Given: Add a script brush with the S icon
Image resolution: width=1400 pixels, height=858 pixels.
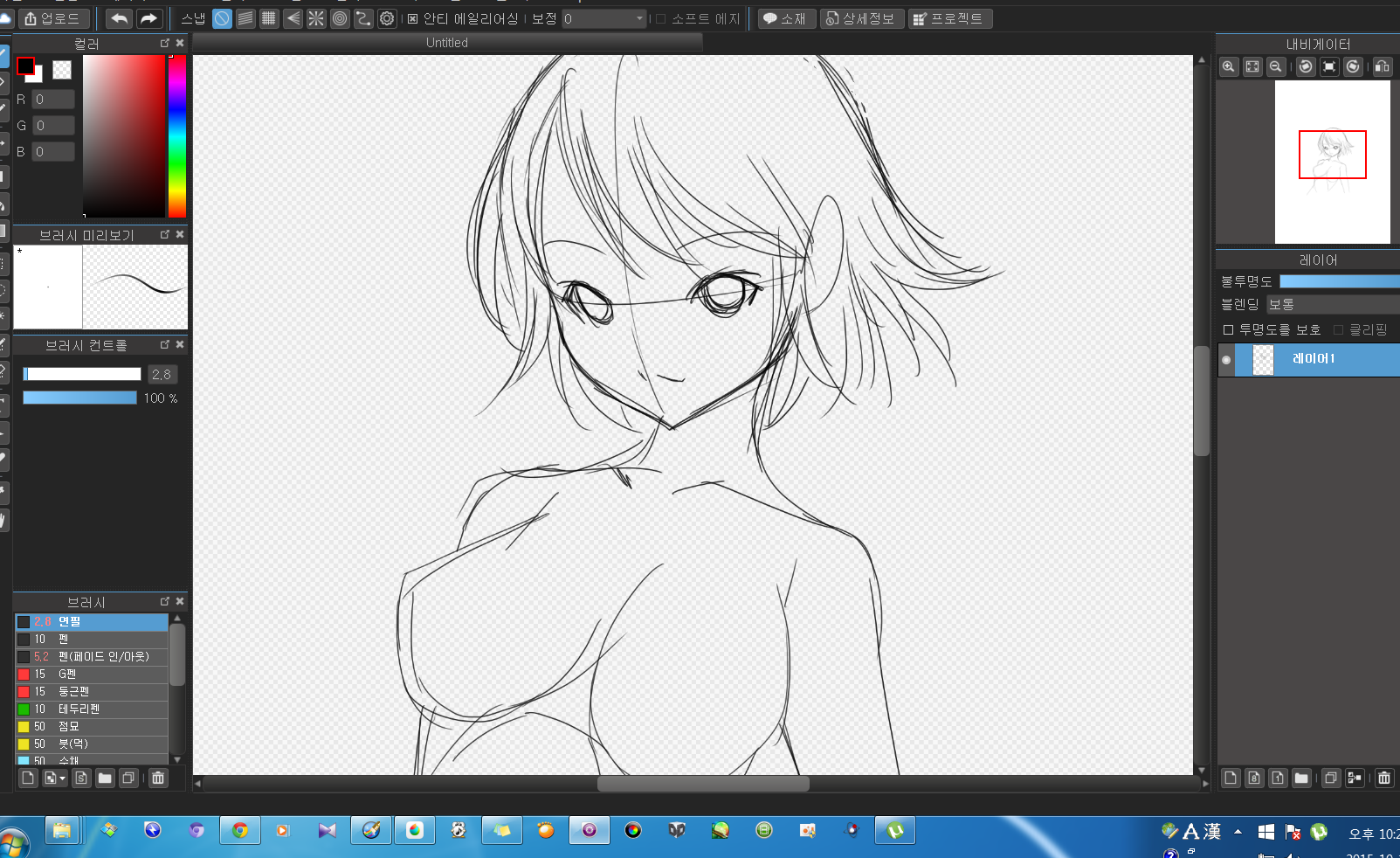Looking at the screenshot, I should pyautogui.click(x=81, y=778).
